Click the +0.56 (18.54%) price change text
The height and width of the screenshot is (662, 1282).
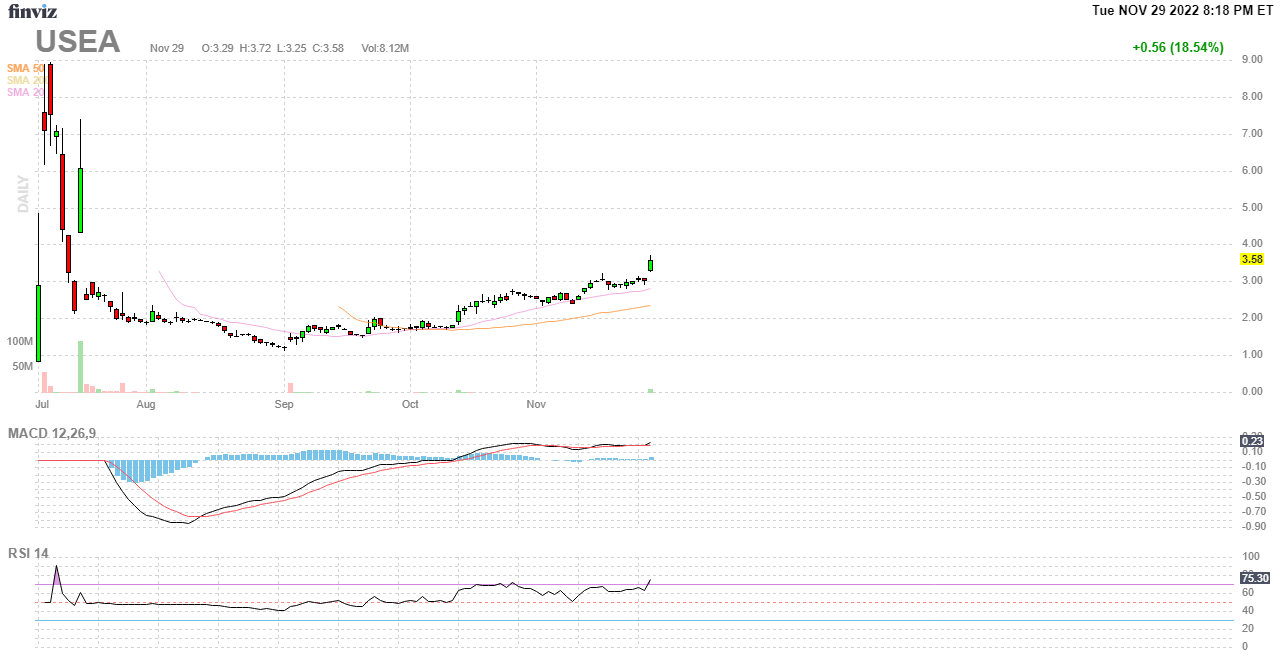pos(1177,47)
